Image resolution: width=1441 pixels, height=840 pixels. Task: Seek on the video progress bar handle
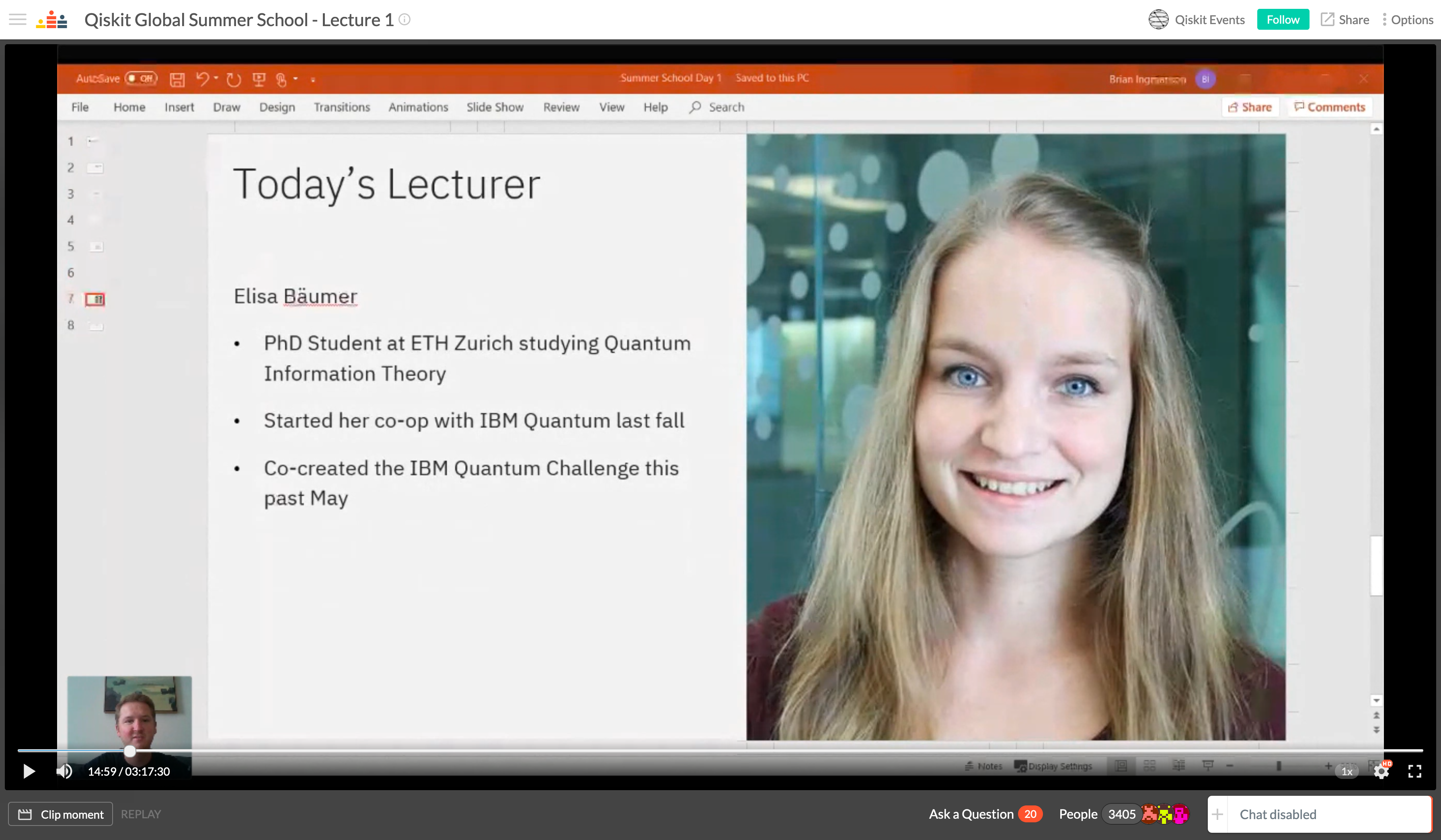pyautogui.click(x=130, y=751)
